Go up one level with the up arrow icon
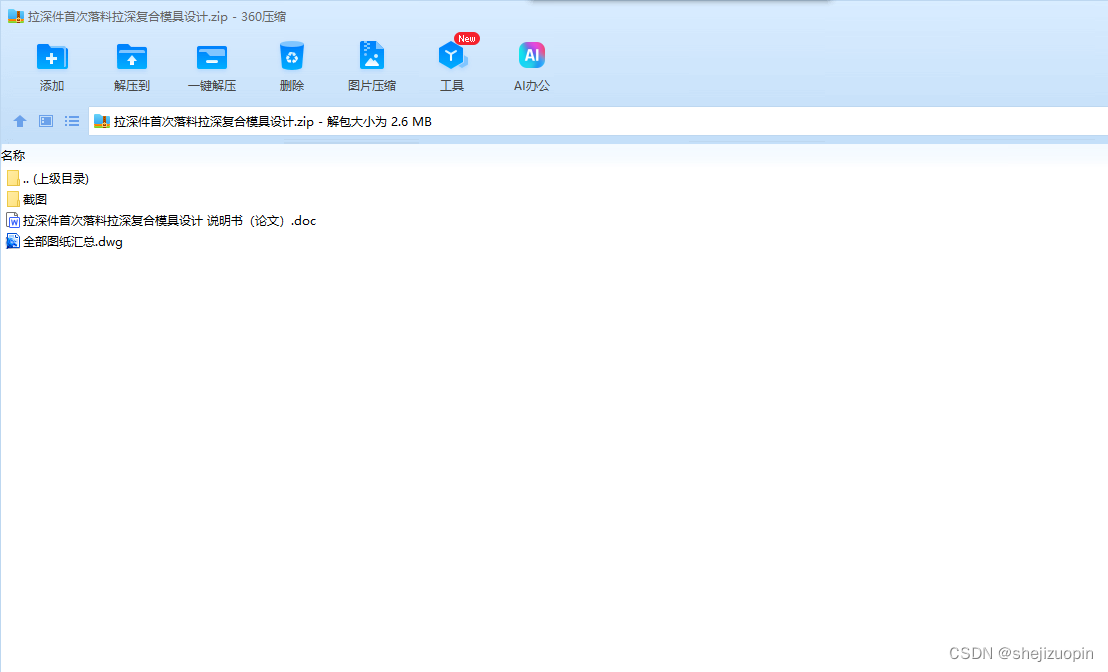The height and width of the screenshot is (672, 1108). (20, 122)
